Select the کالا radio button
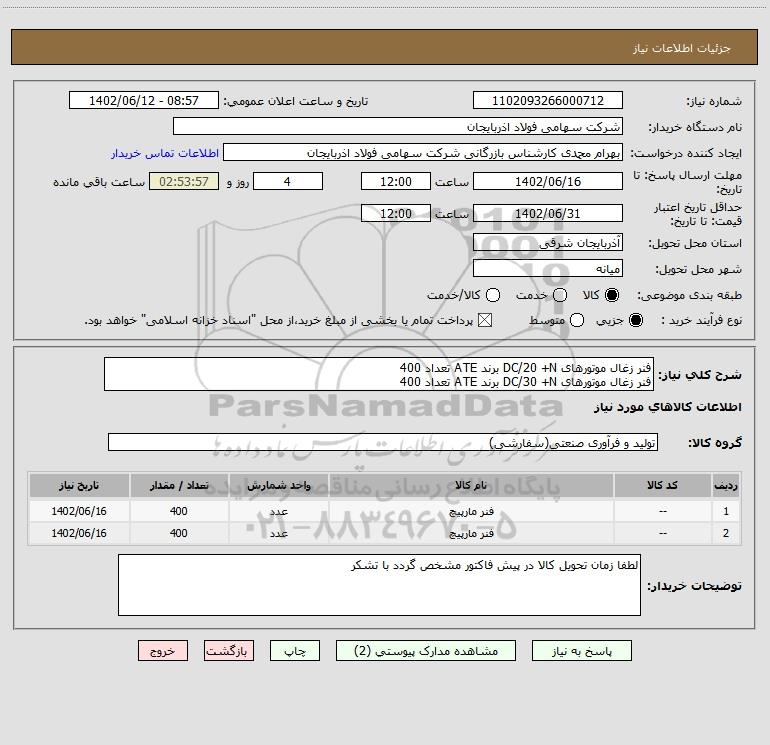 pyautogui.click(x=612, y=295)
